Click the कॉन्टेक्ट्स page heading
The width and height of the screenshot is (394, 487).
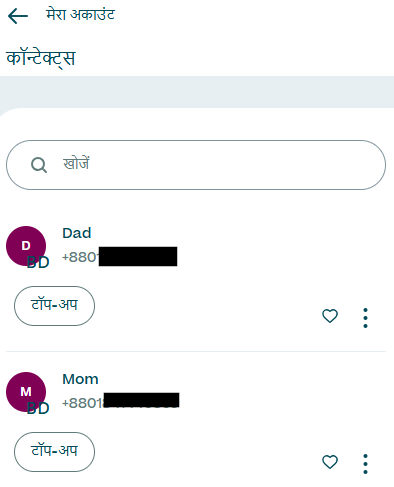41,58
